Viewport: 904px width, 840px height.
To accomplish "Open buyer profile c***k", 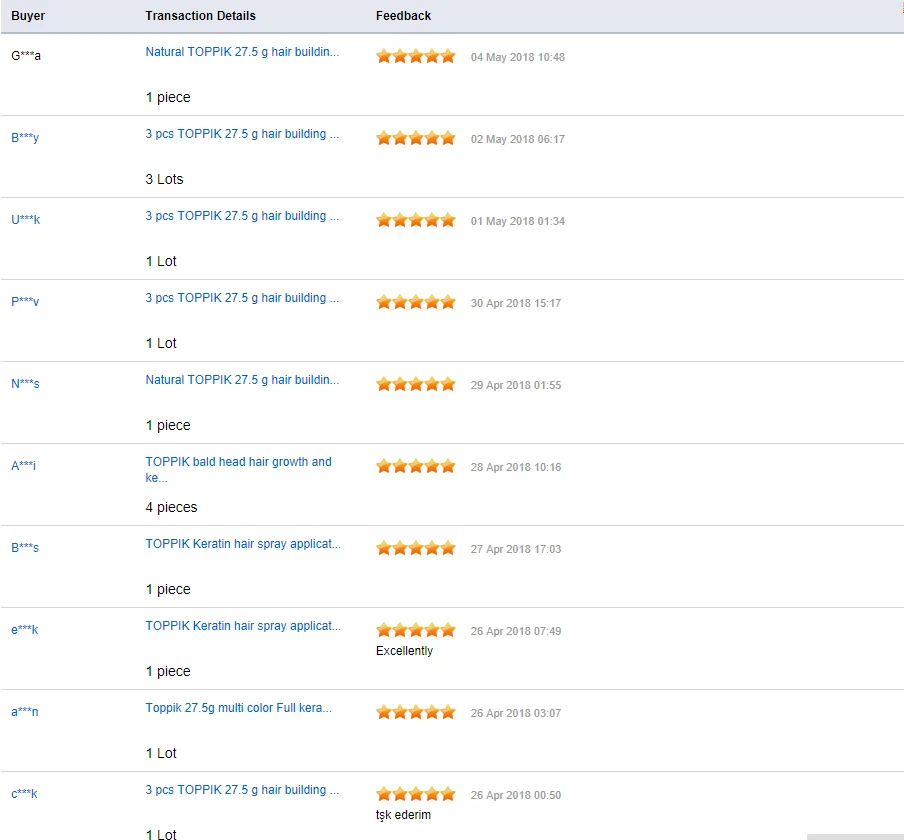I will coord(24,793).
